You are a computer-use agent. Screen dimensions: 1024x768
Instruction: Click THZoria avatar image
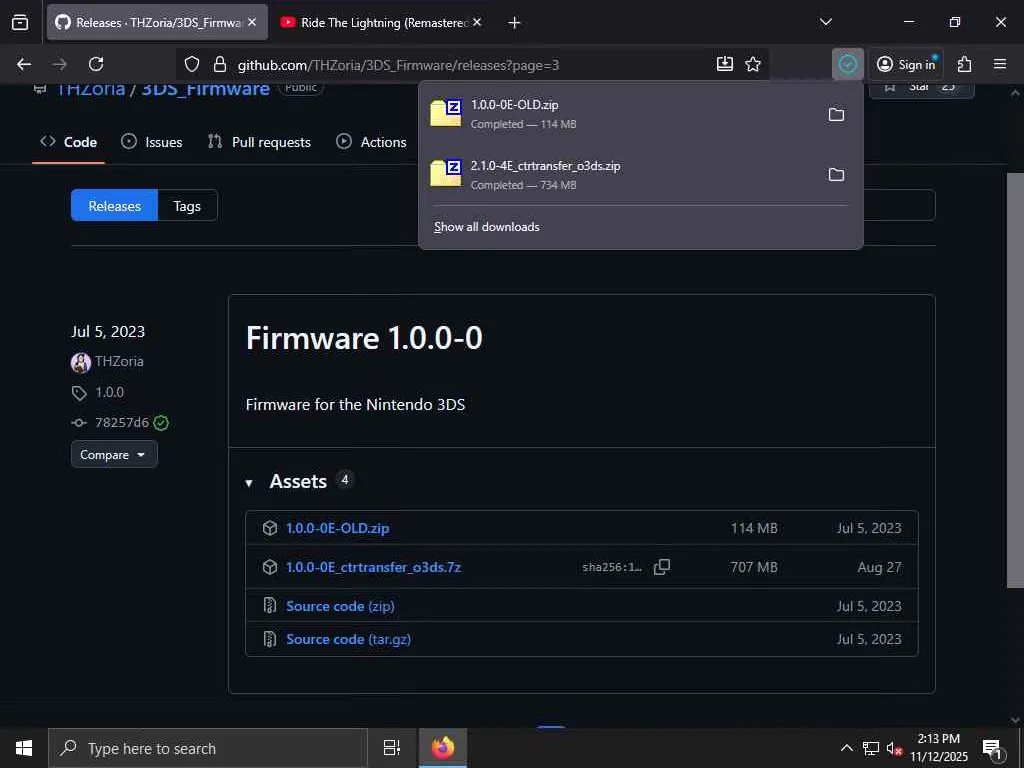pos(81,362)
